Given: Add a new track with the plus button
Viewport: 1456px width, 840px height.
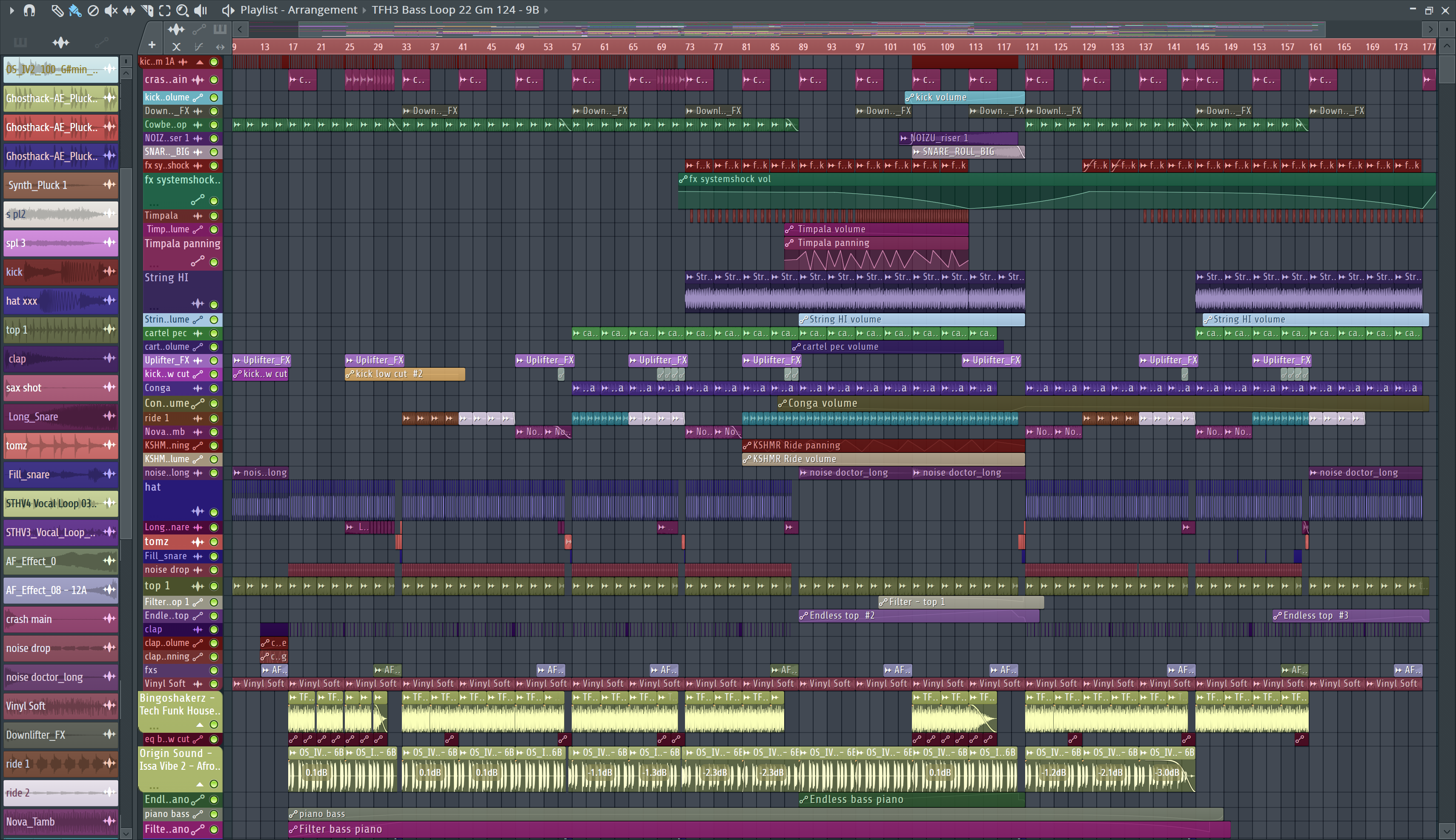Looking at the screenshot, I should [152, 44].
